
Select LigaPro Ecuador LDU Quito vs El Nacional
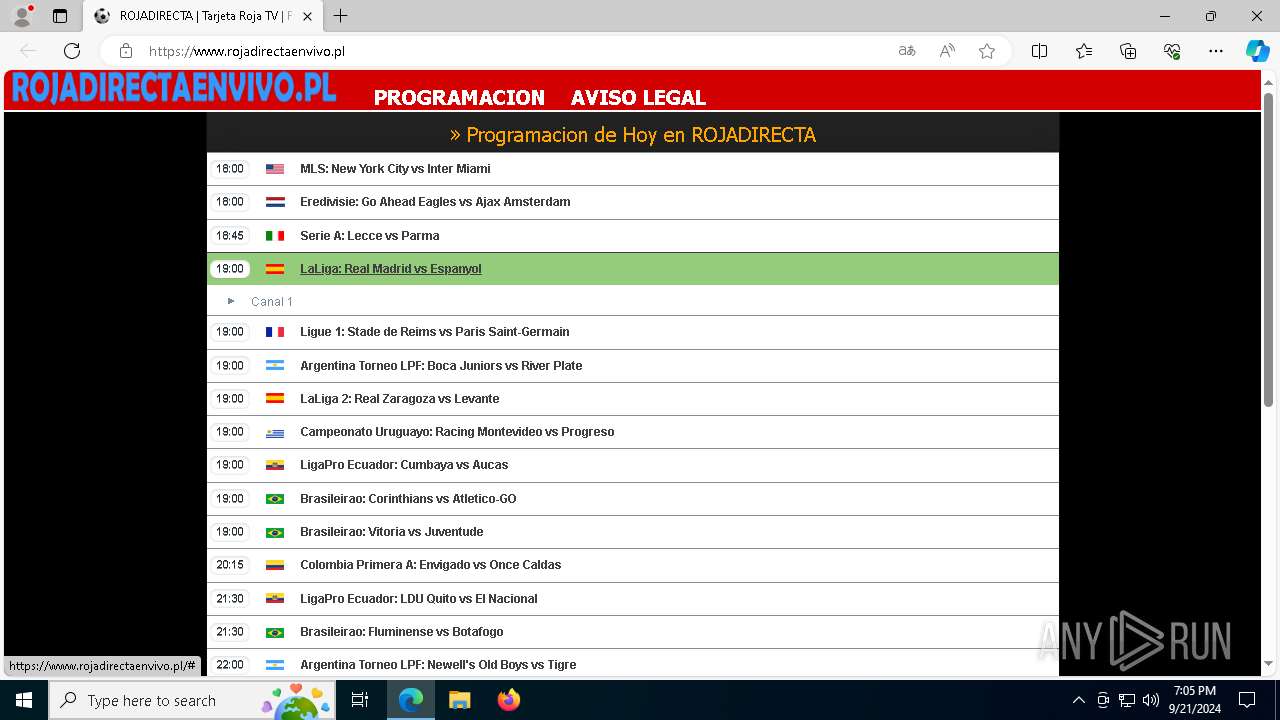632,599
